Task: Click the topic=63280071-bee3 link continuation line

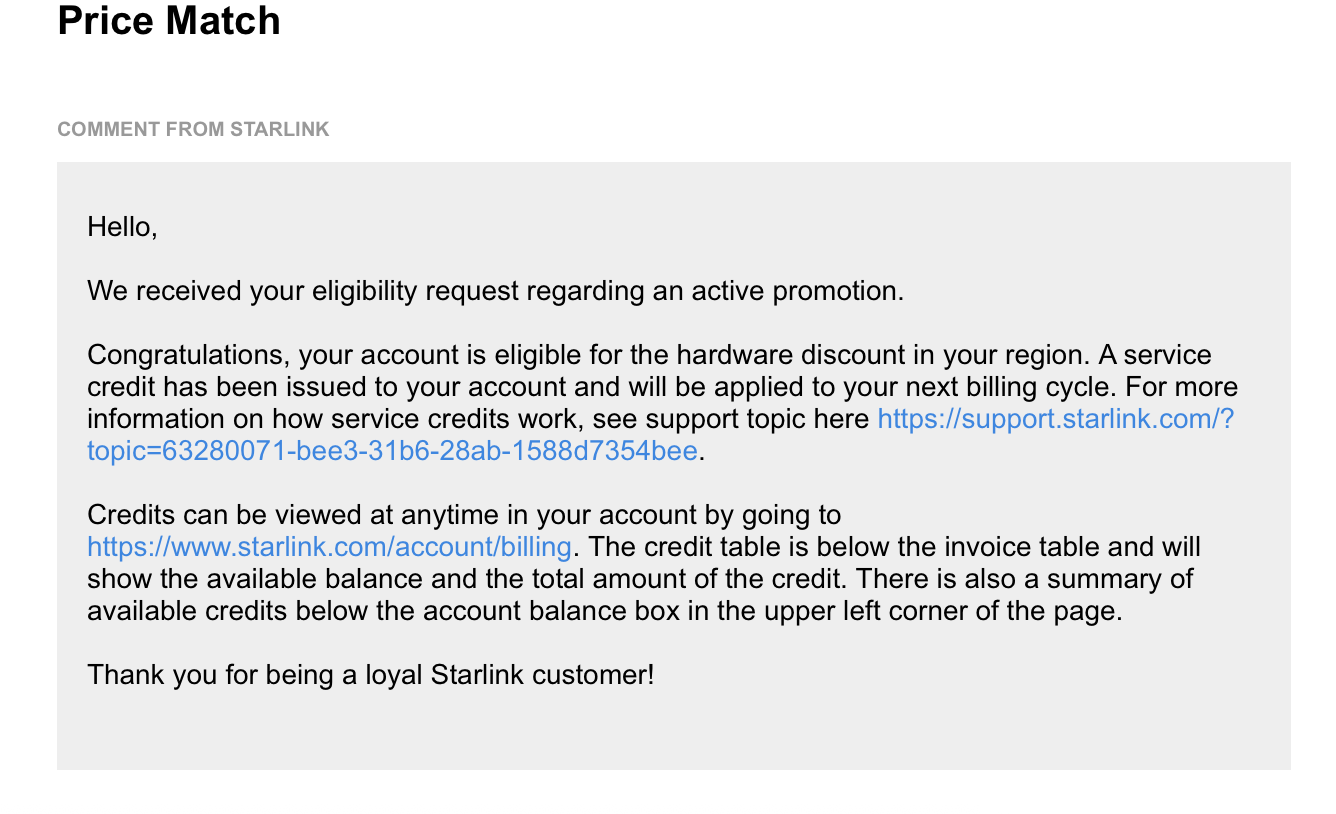Action: (x=392, y=451)
